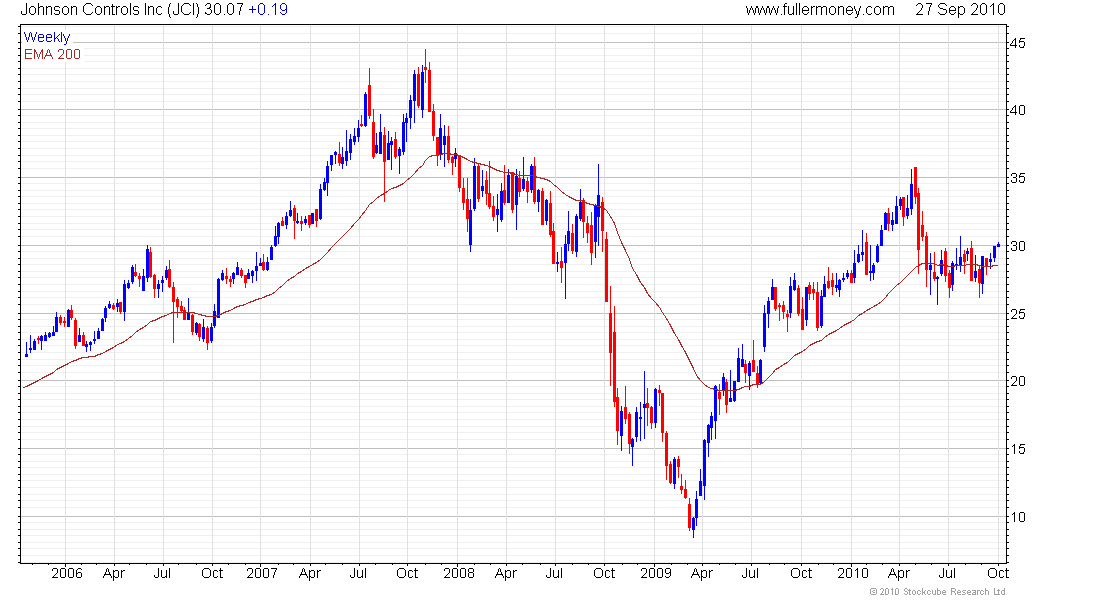
Task: Click the '20' price axis label
Action: tap(1017, 381)
